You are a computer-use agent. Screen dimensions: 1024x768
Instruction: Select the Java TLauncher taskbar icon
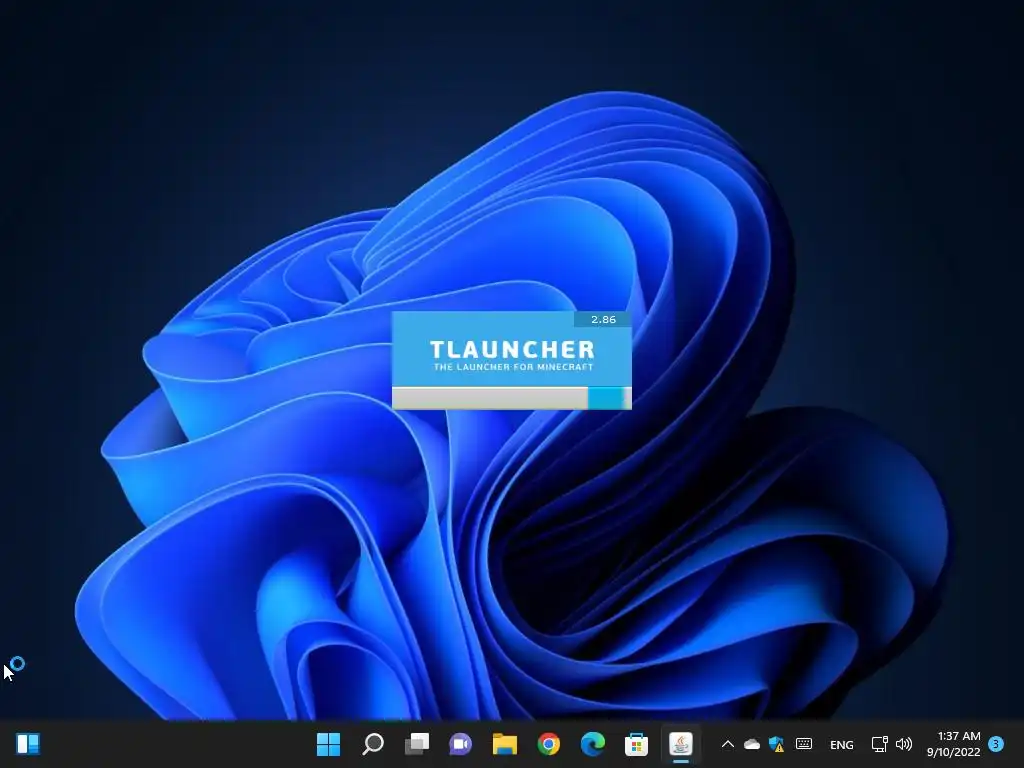(680, 744)
